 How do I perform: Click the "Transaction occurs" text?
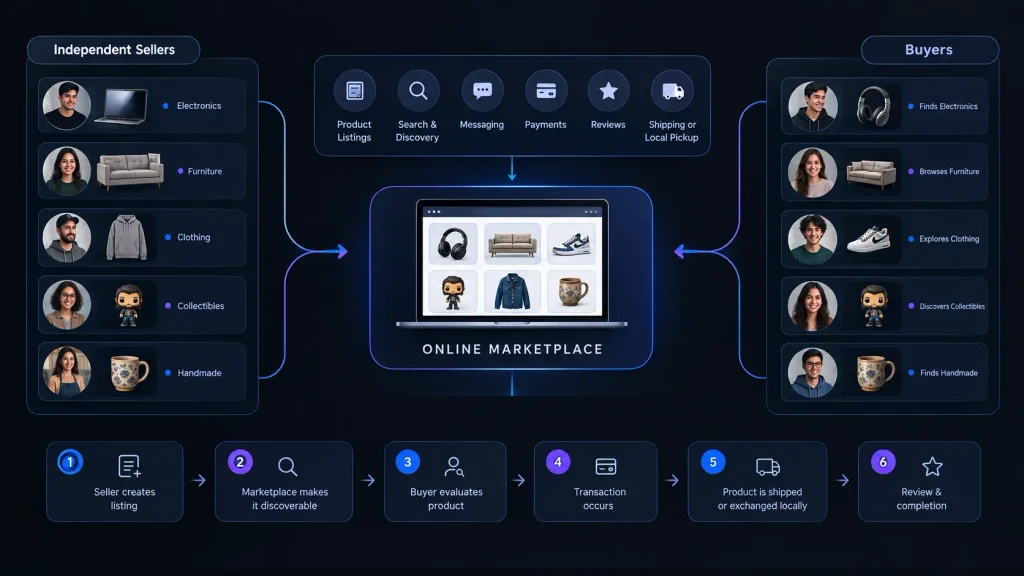(x=599, y=499)
